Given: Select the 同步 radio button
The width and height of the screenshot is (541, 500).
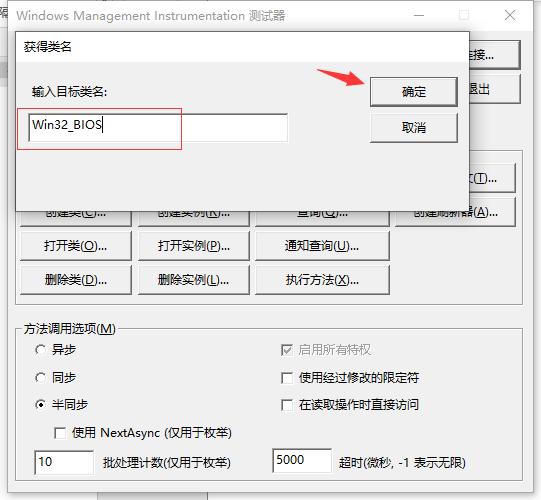Looking at the screenshot, I should [40, 378].
